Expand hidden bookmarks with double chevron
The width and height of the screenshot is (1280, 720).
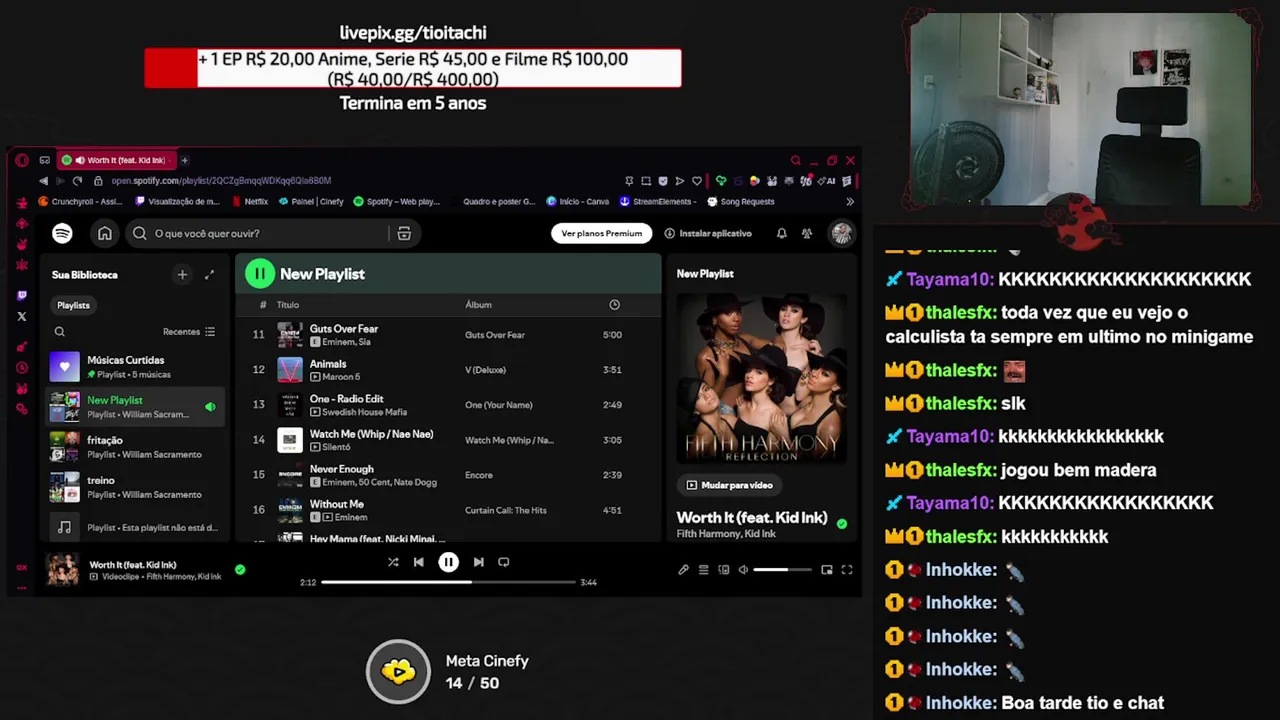(850, 201)
